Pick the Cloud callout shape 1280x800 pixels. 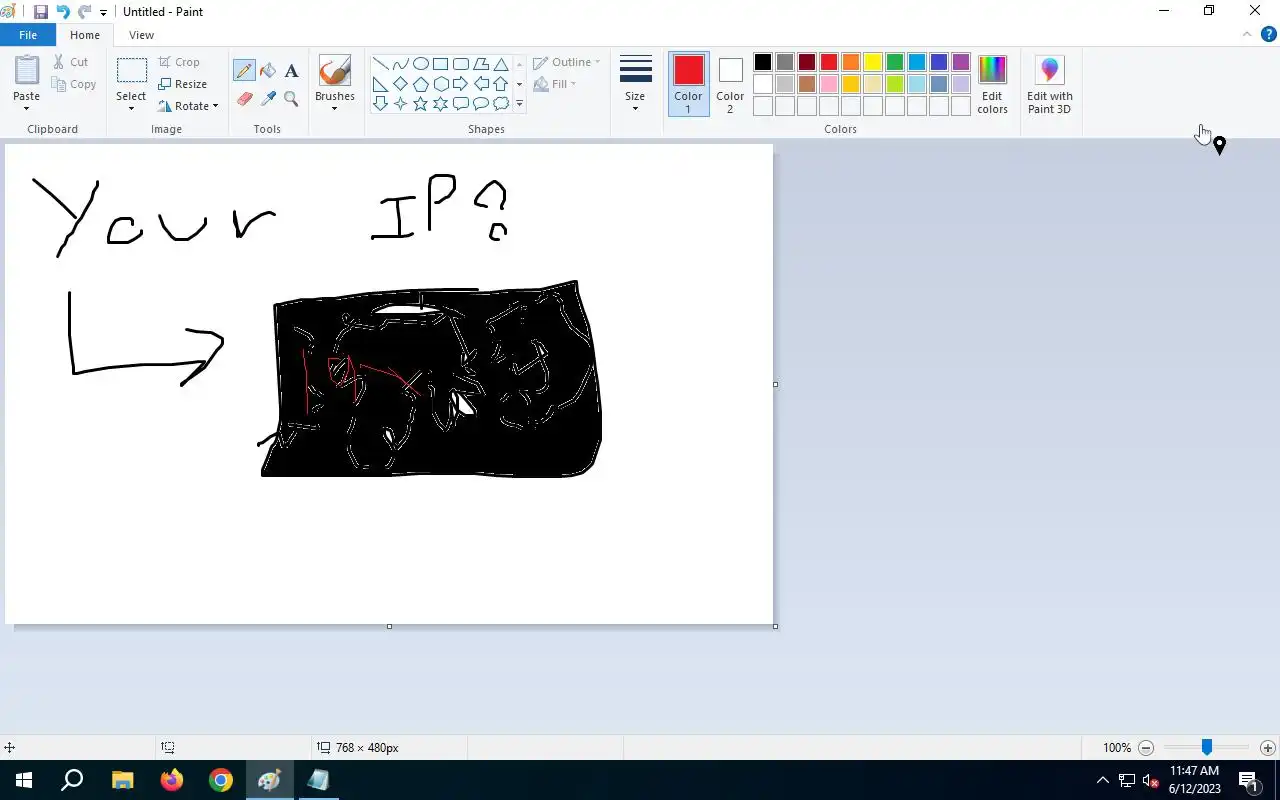click(x=500, y=104)
